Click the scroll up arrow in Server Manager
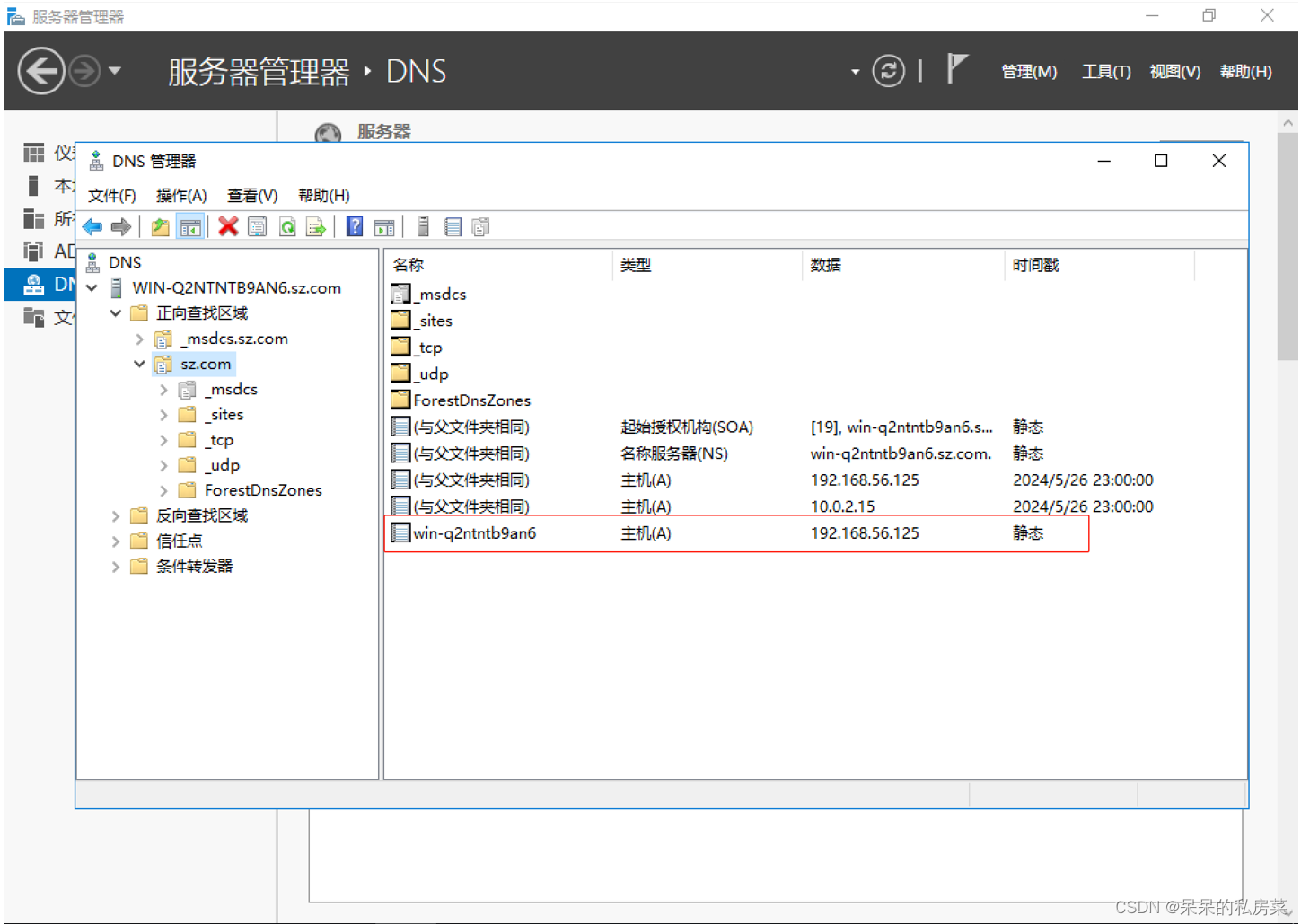The width and height of the screenshot is (1301, 924). [x=1288, y=122]
